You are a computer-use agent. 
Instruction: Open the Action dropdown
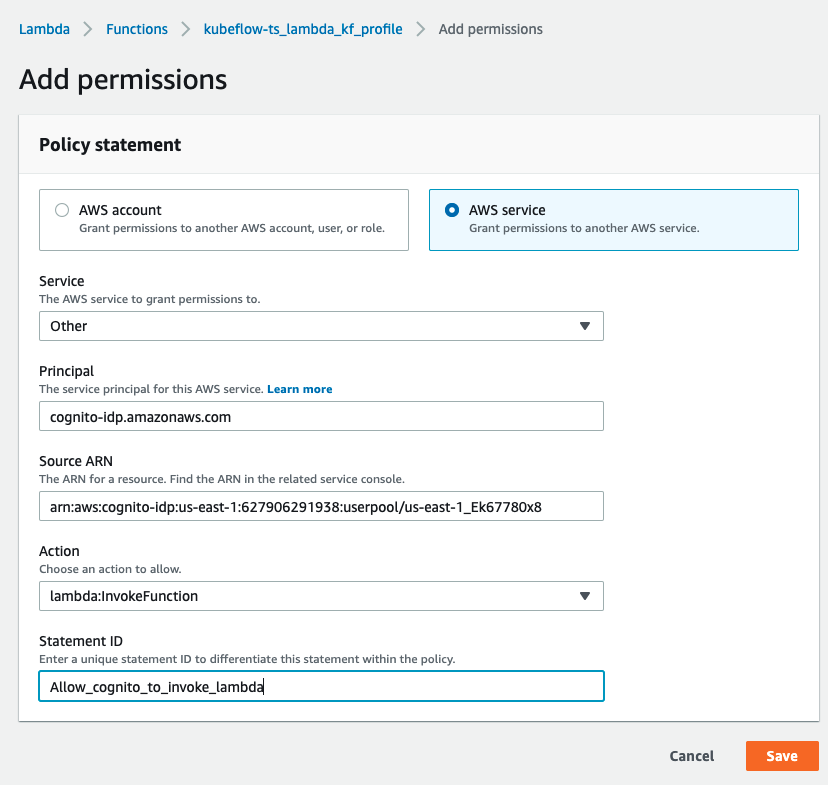(320, 596)
